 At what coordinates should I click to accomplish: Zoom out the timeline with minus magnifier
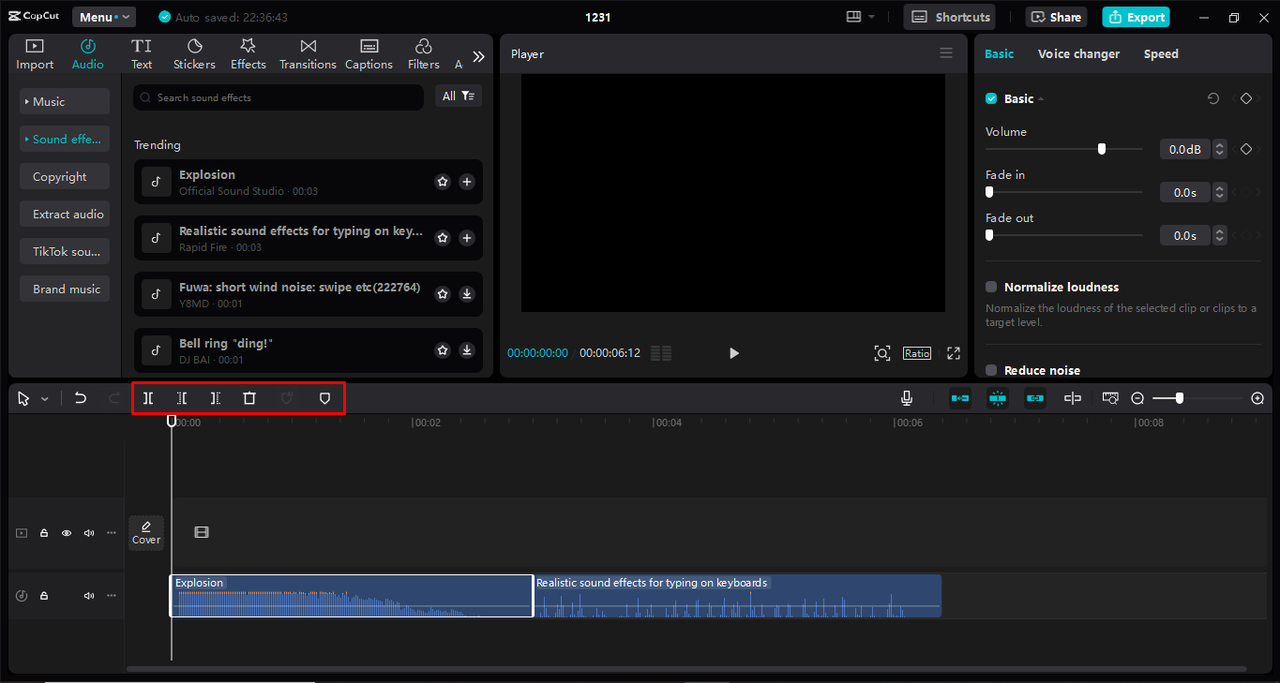point(1138,398)
